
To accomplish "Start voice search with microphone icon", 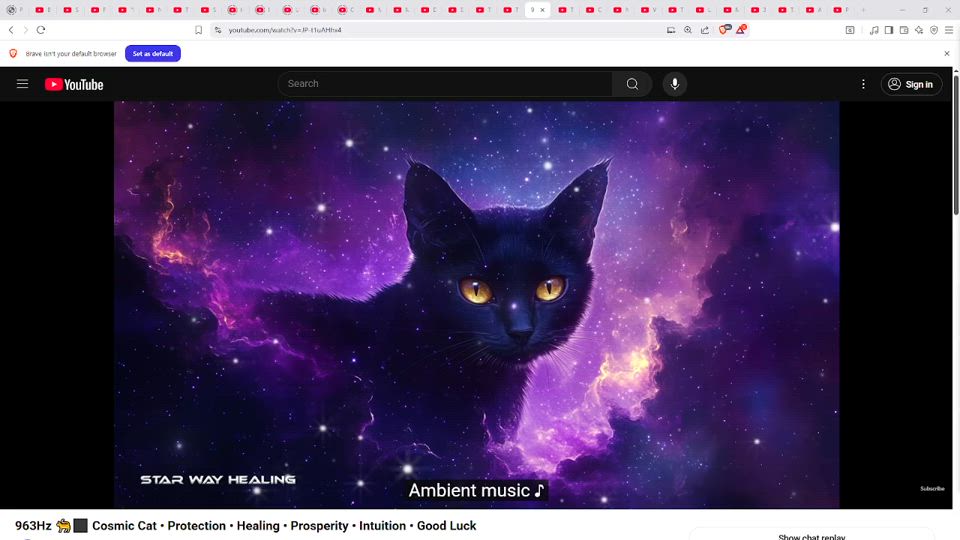I will (675, 84).
